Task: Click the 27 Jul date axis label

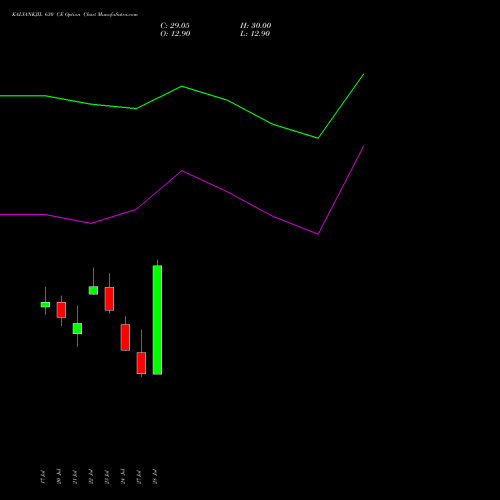Action: (139, 477)
